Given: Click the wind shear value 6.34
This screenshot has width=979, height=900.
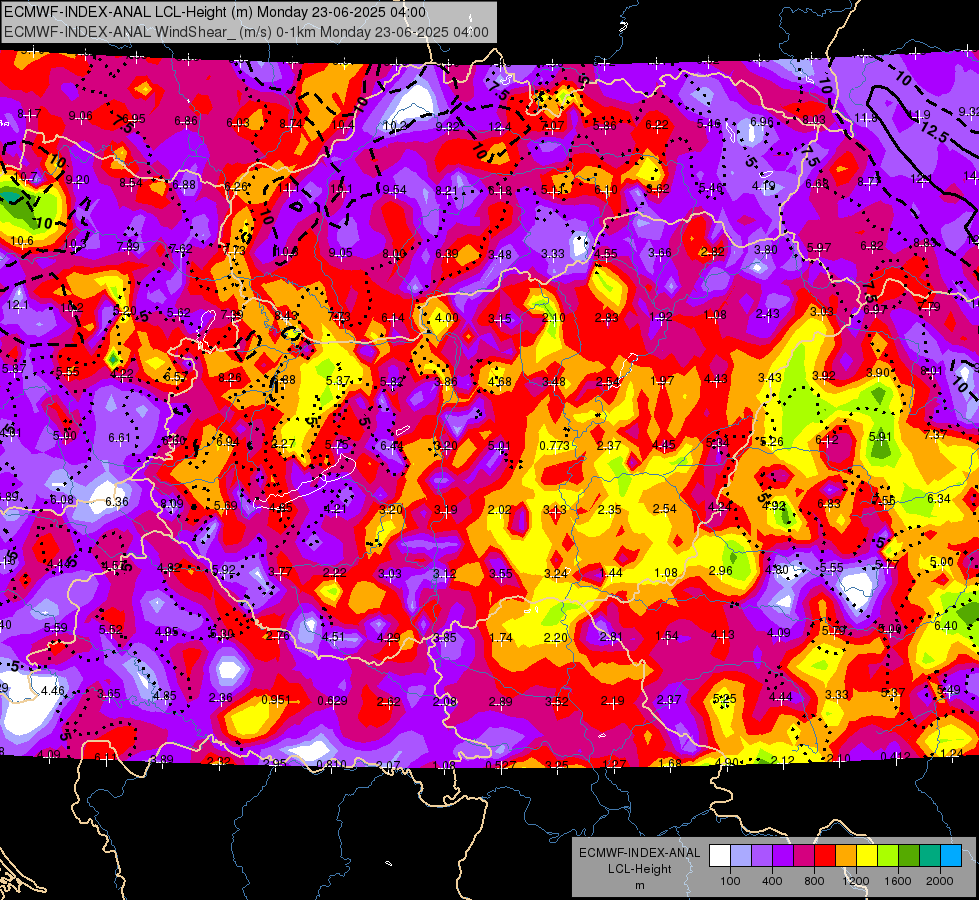Looking at the screenshot, I should 938,498.
